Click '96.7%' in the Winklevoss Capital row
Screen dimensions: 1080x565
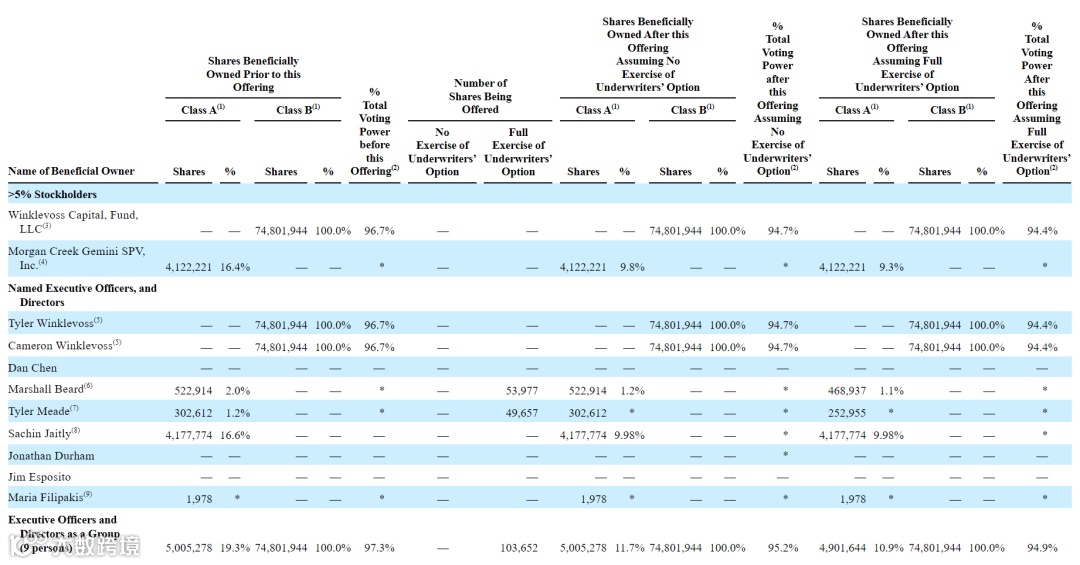(x=380, y=231)
